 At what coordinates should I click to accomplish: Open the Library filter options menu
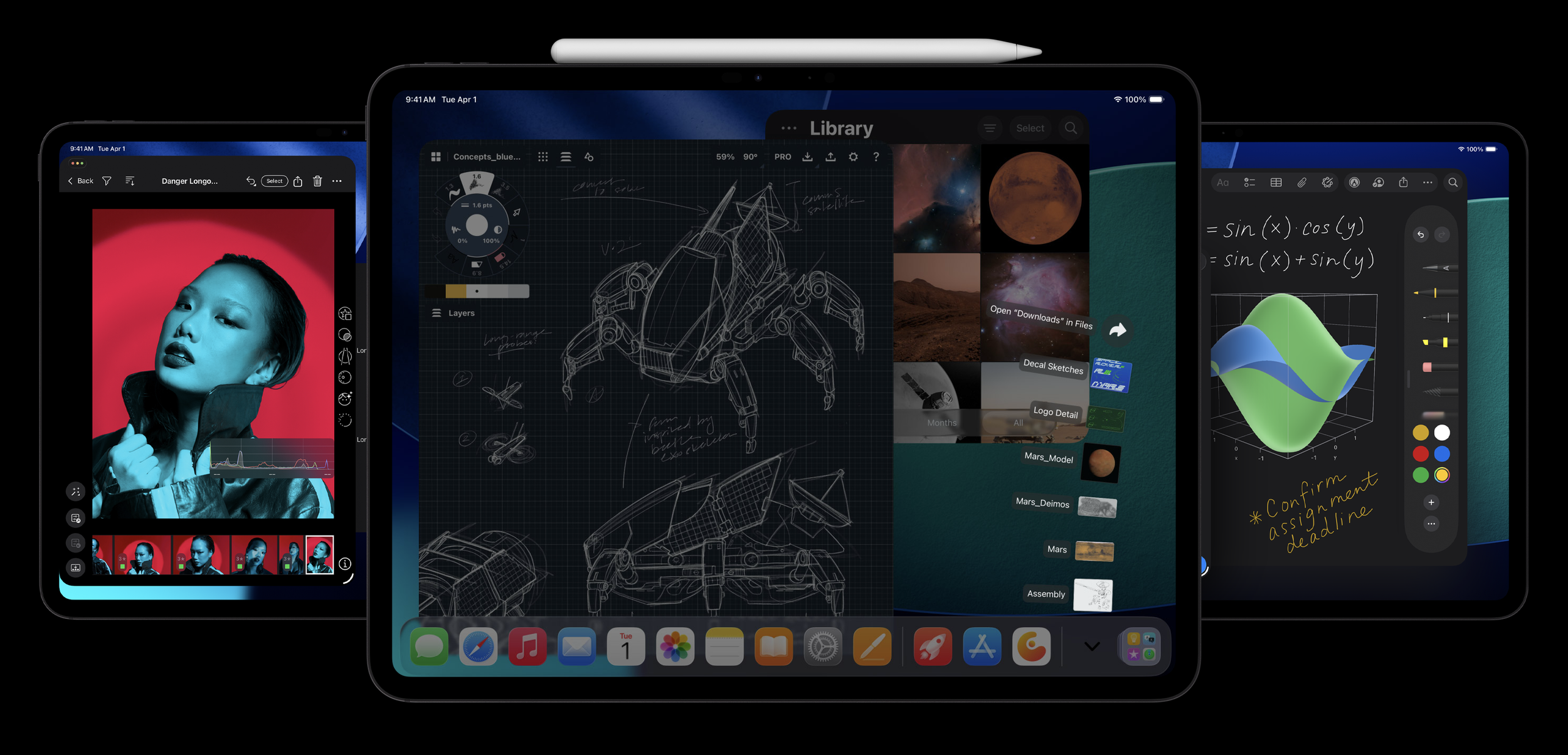pos(990,128)
